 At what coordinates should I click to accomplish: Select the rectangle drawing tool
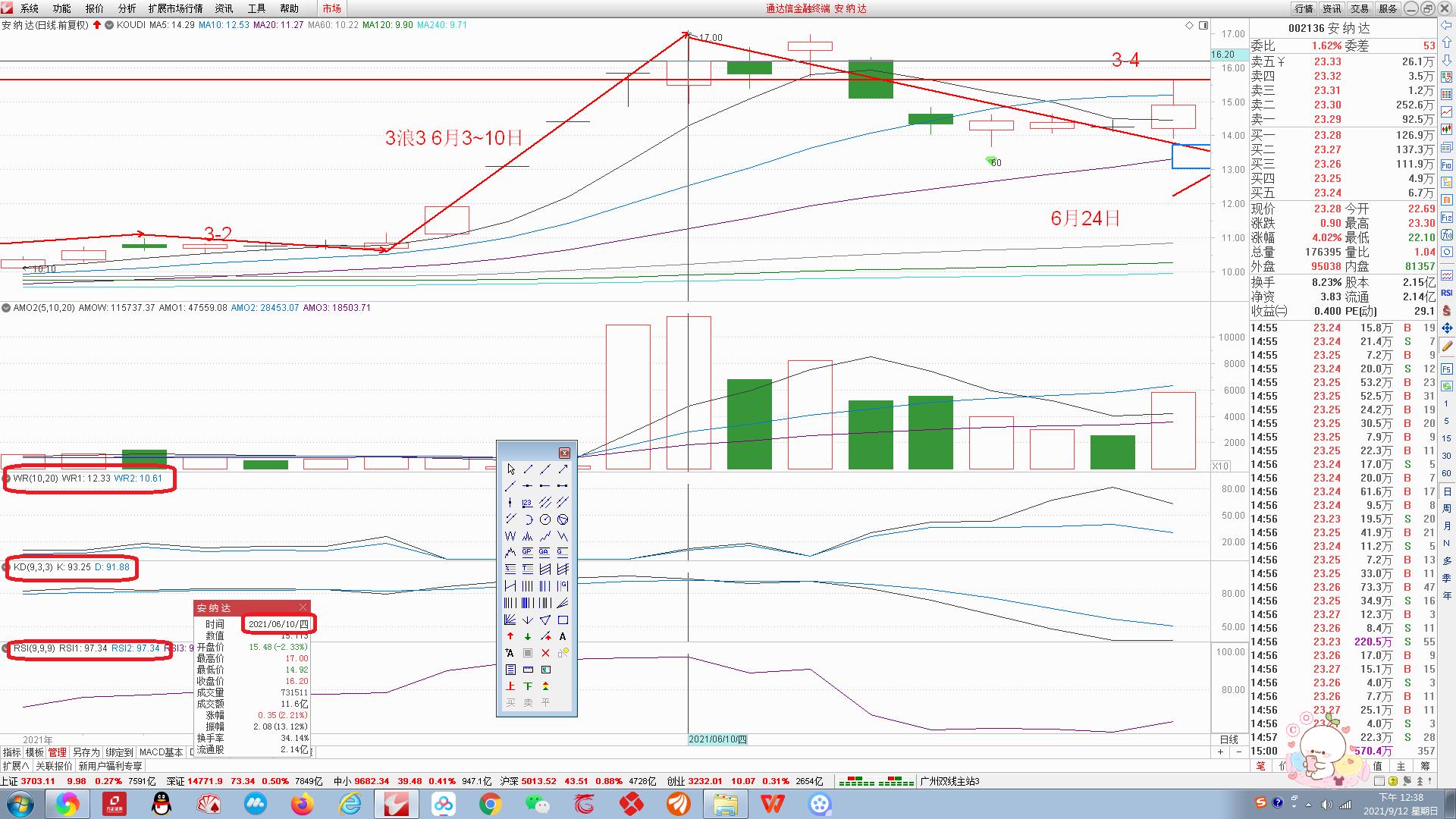coord(563,620)
